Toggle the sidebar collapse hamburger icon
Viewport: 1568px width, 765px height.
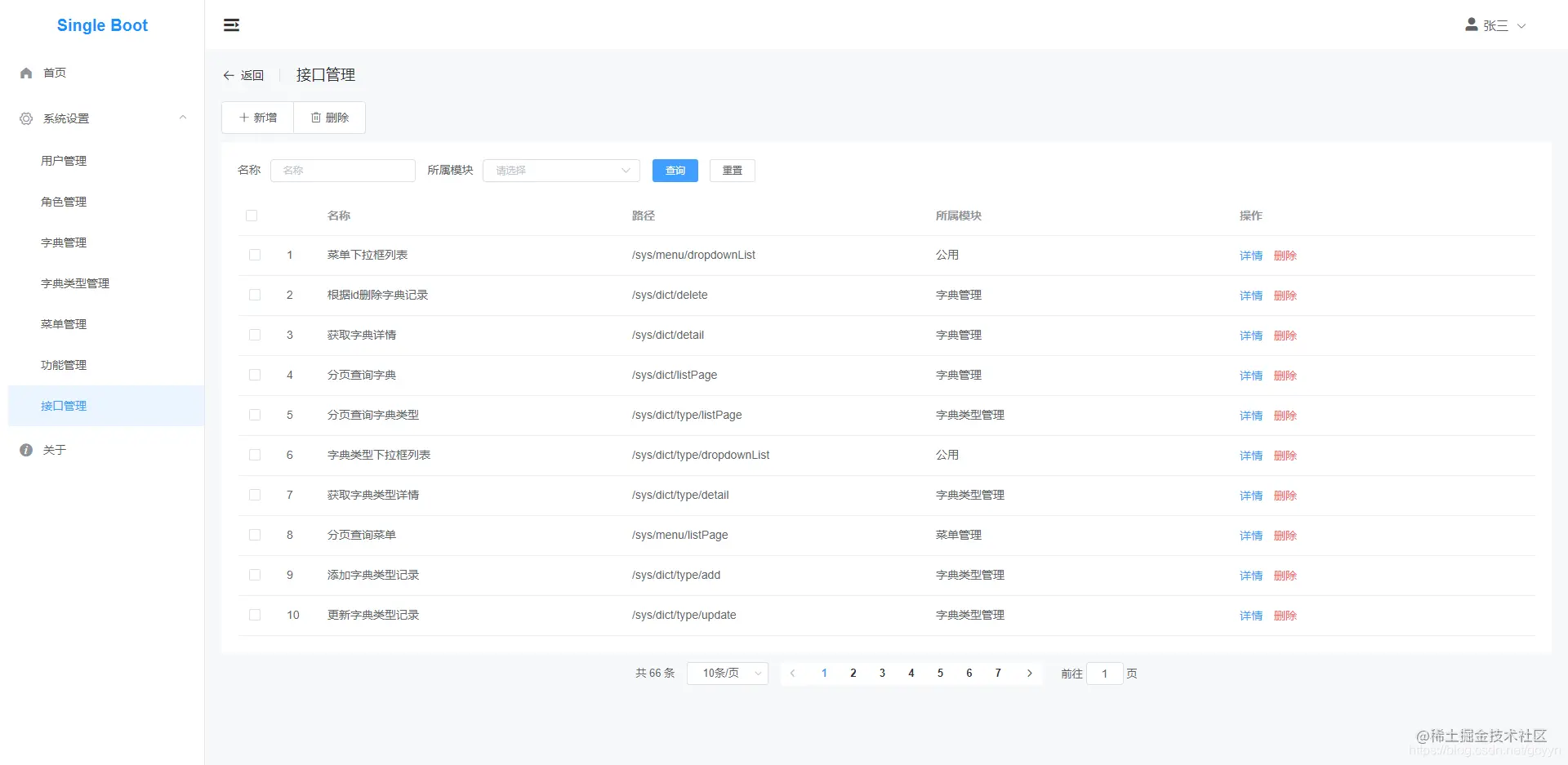(231, 25)
